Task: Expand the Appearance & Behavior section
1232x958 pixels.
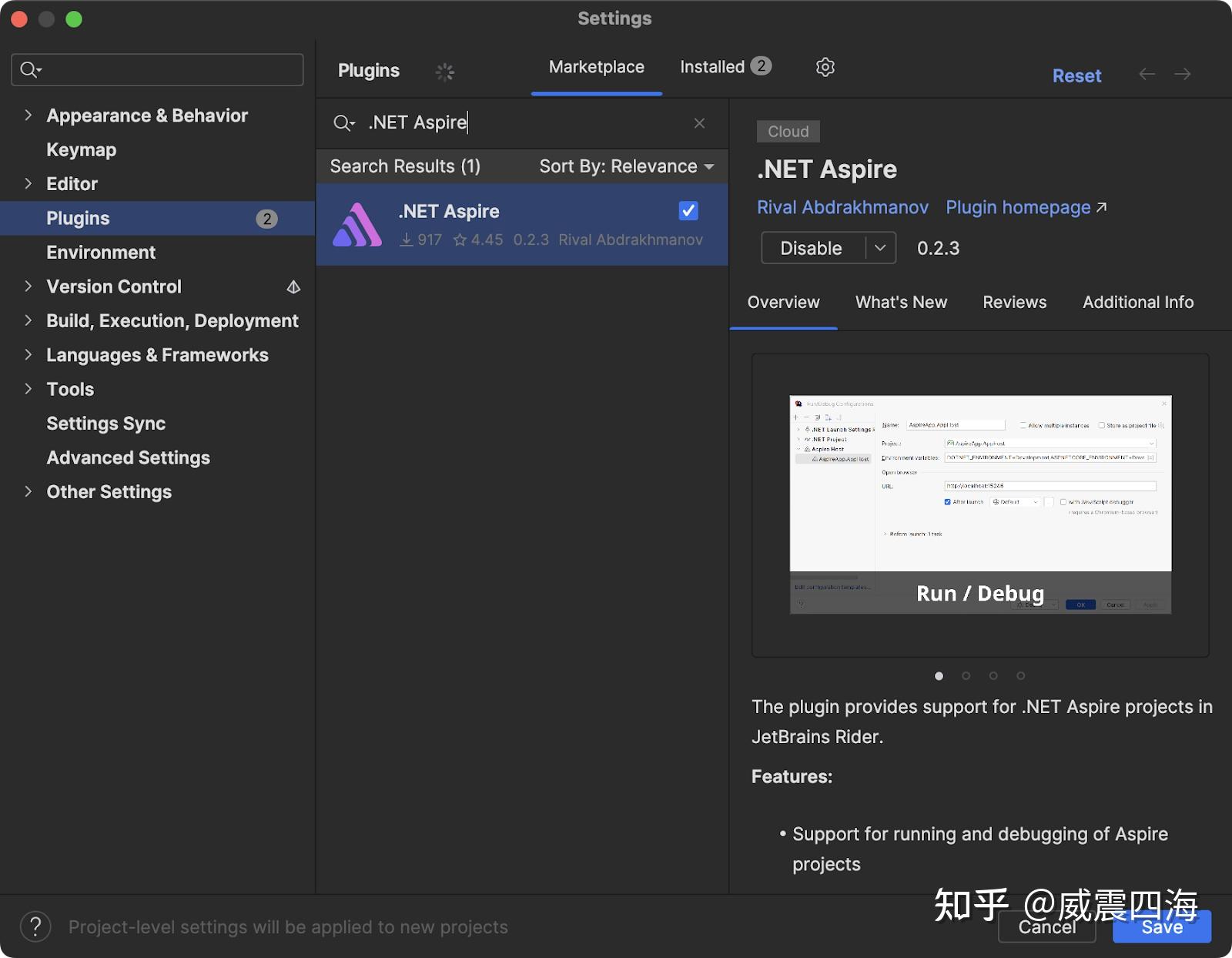Action: pos(28,115)
